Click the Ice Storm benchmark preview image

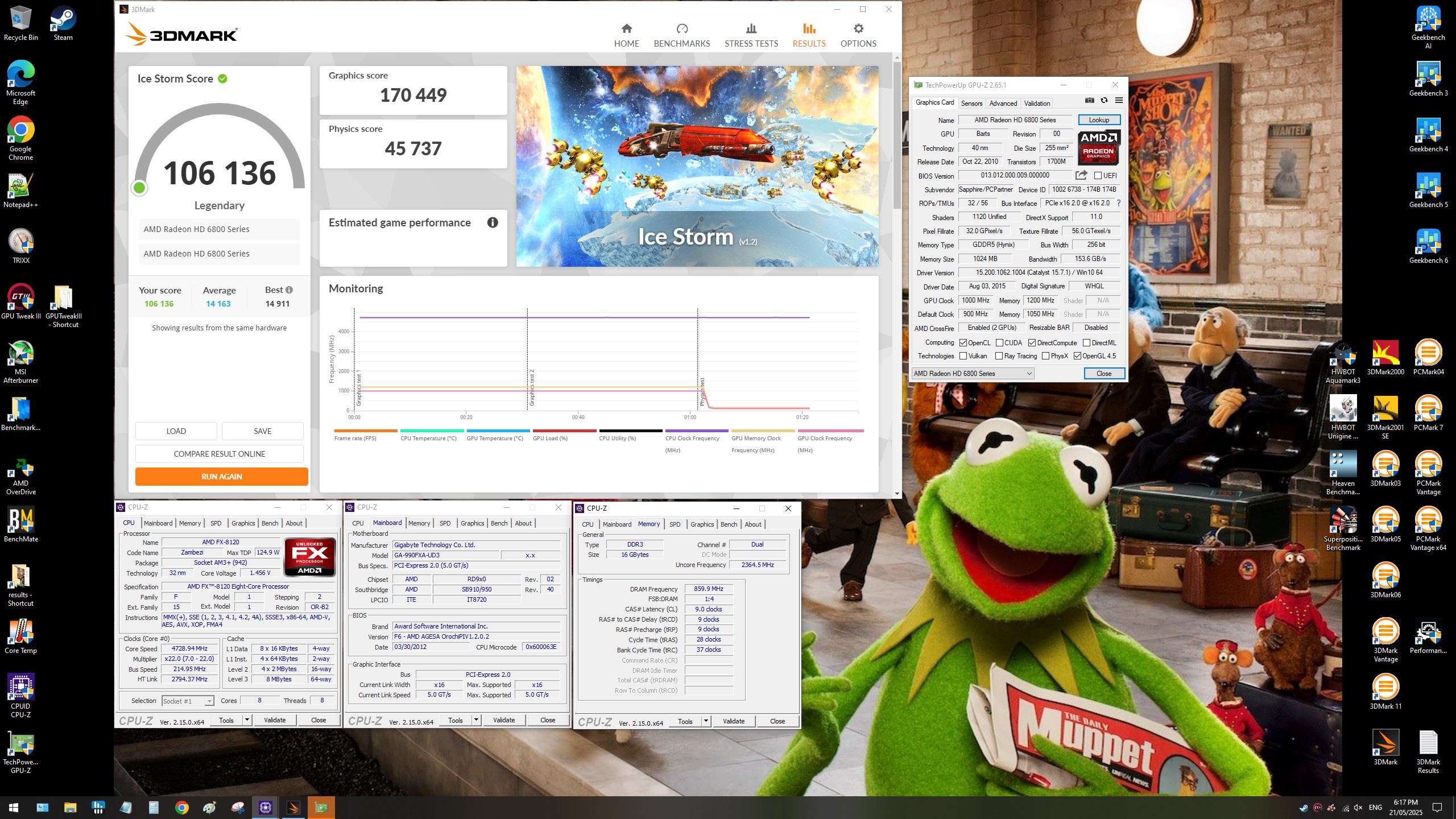tap(697, 166)
